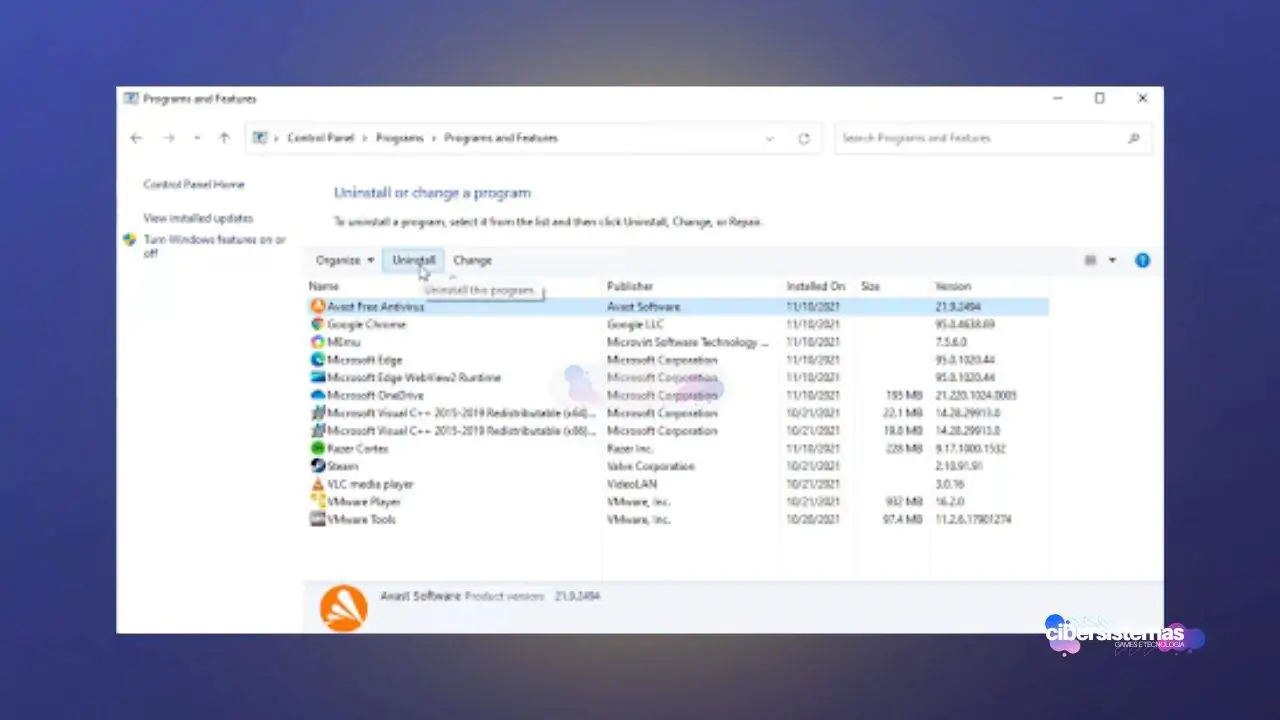The width and height of the screenshot is (1280, 720).
Task: Click Programs in the breadcrumb path
Action: click(x=400, y=138)
